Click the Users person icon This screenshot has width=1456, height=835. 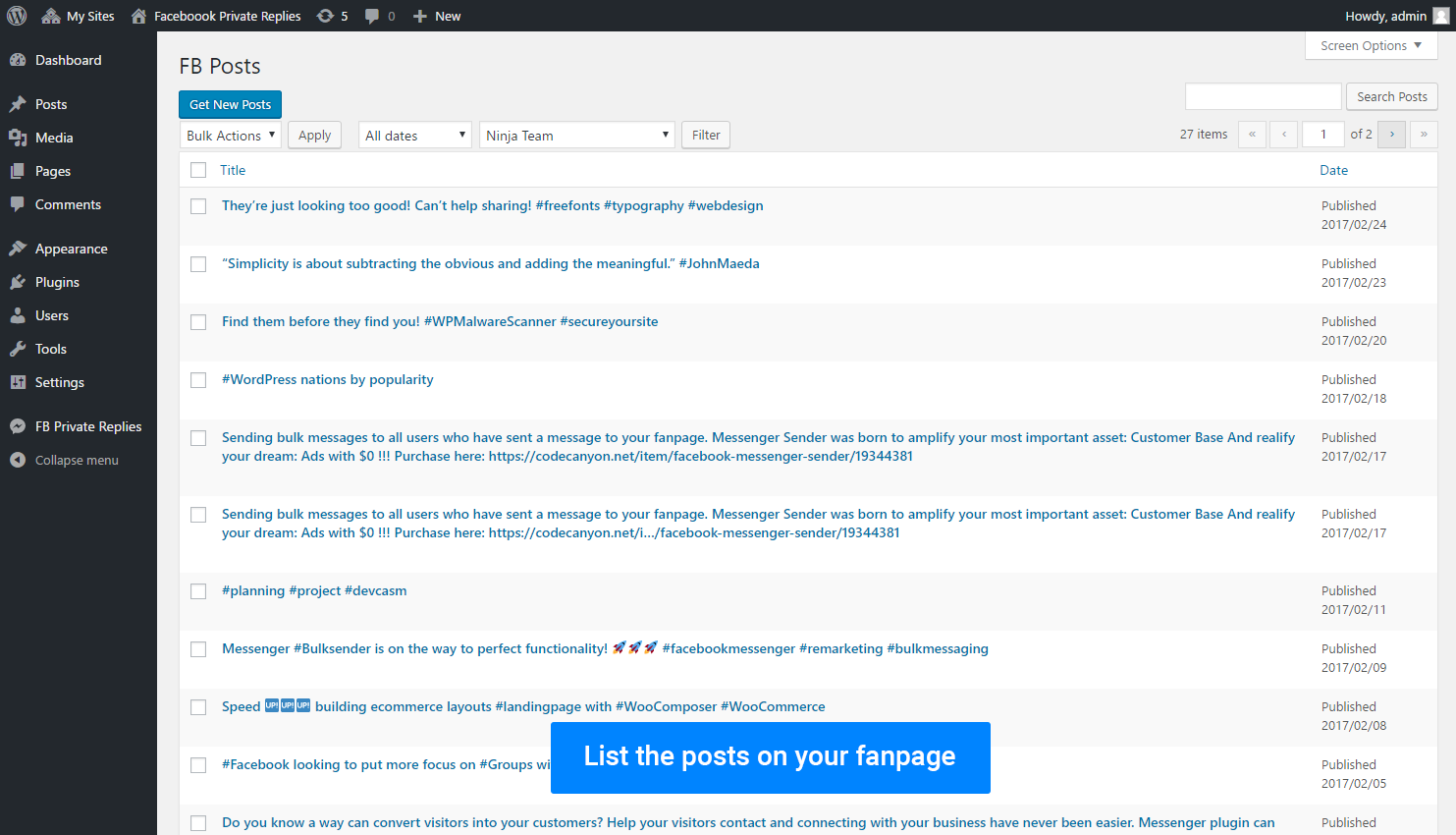[18, 315]
